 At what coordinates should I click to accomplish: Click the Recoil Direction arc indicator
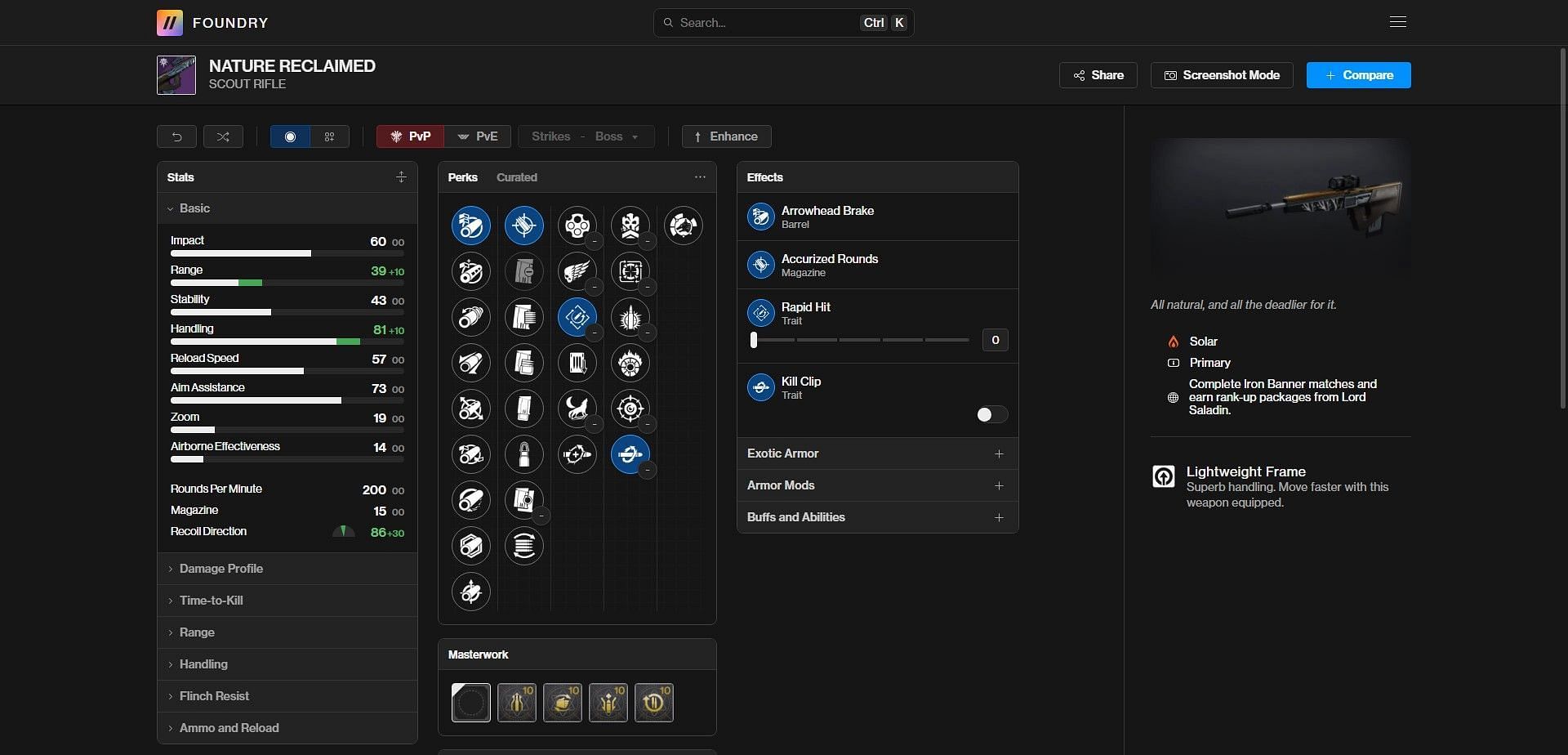(344, 531)
